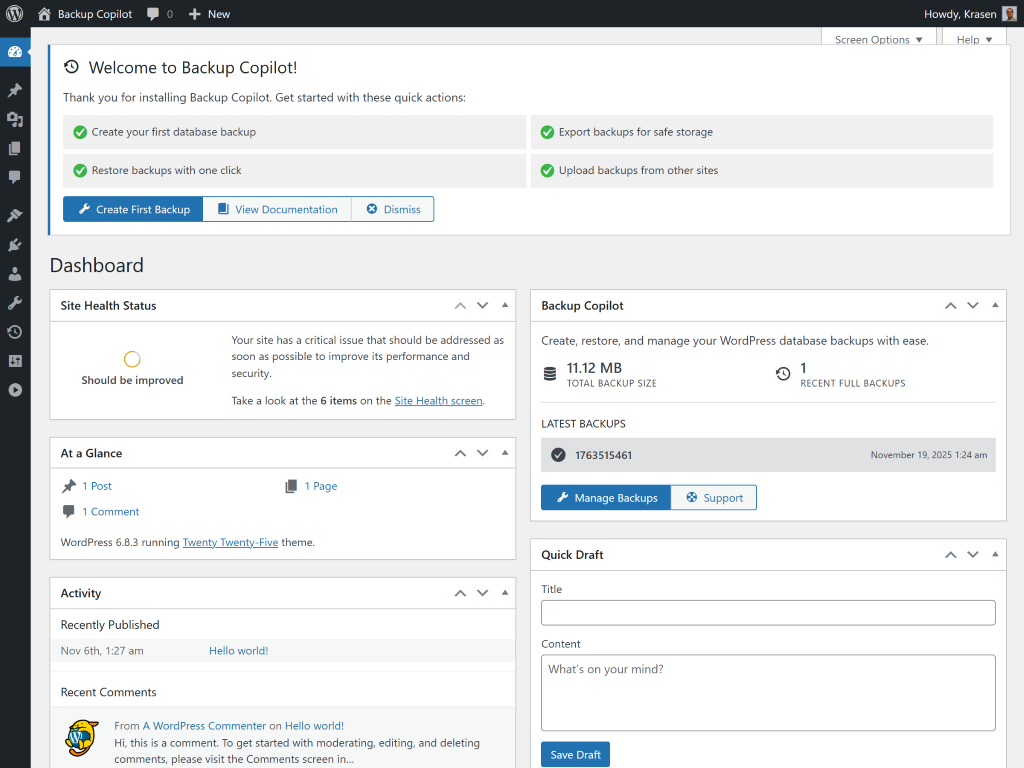This screenshot has width=1024, height=768.
Task: Open the Media library icon
Action: coord(15,119)
